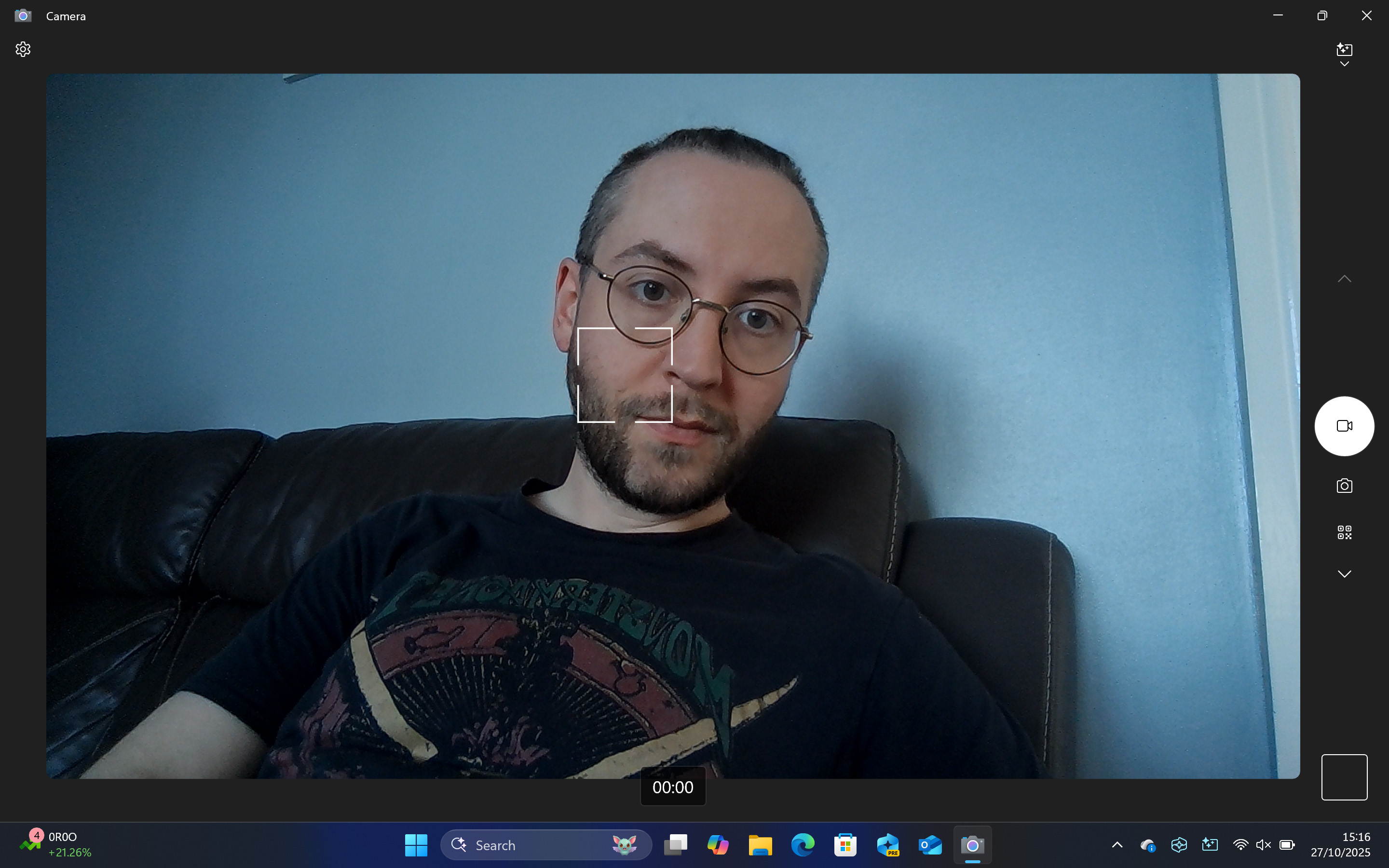
Task: Open Camera settings gear
Action: coord(23,49)
